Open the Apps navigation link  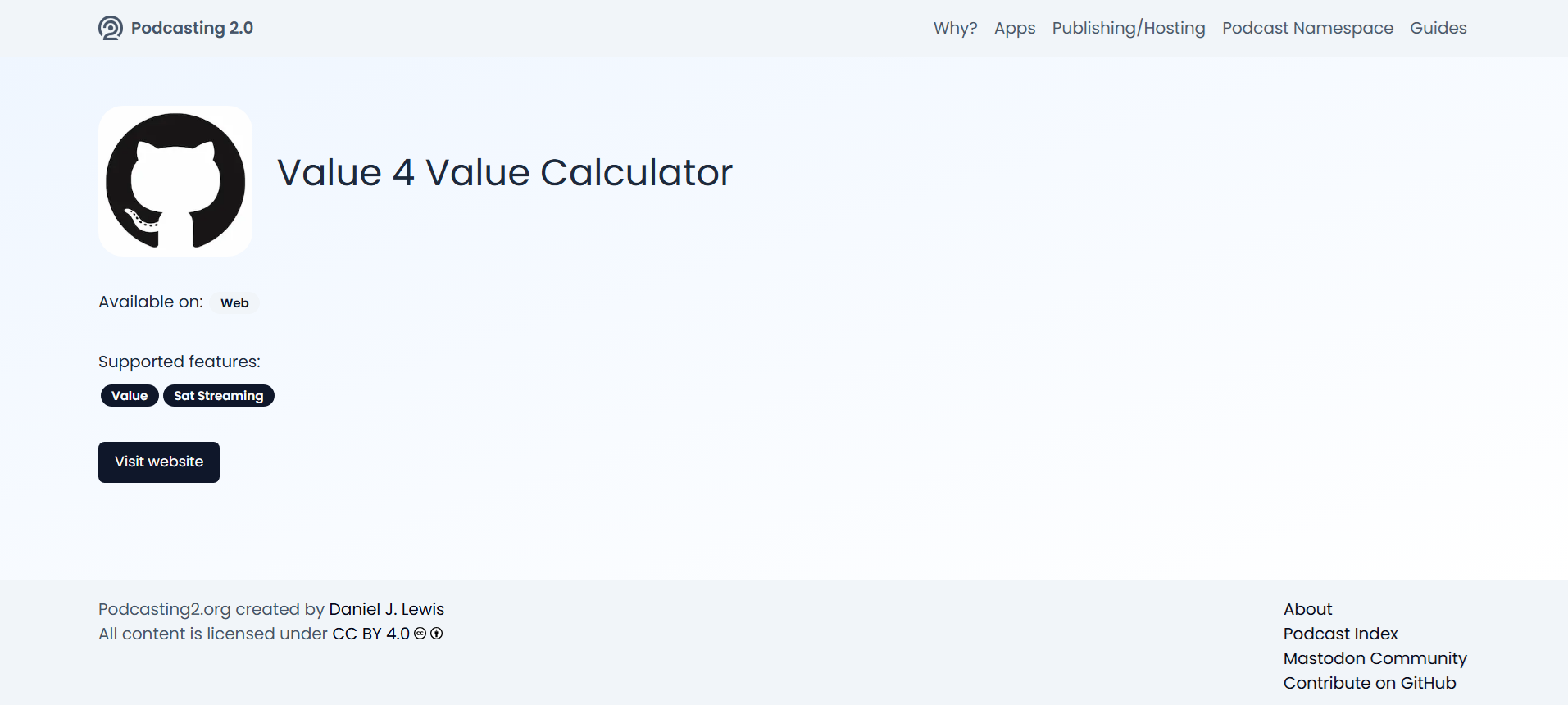[1015, 28]
